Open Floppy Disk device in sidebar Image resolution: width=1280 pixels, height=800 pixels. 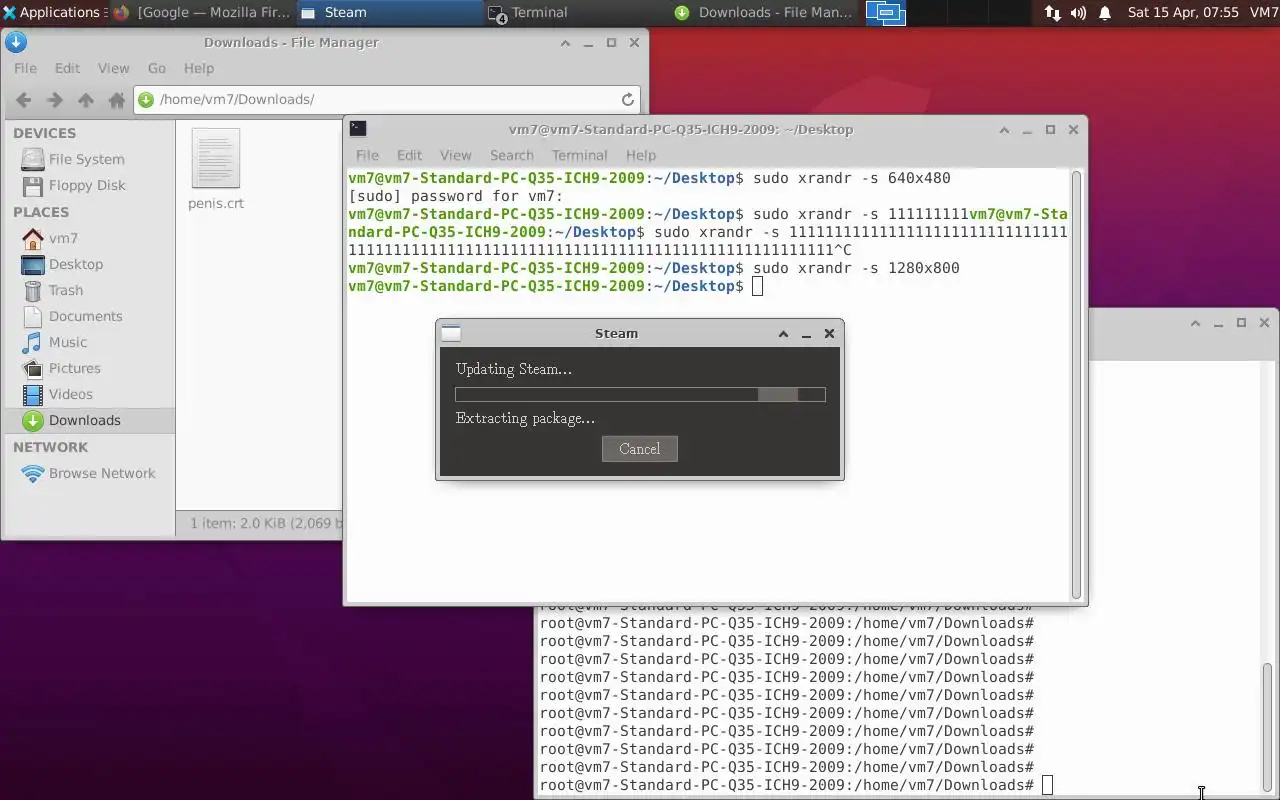pyautogui.click(x=87, y=185)
